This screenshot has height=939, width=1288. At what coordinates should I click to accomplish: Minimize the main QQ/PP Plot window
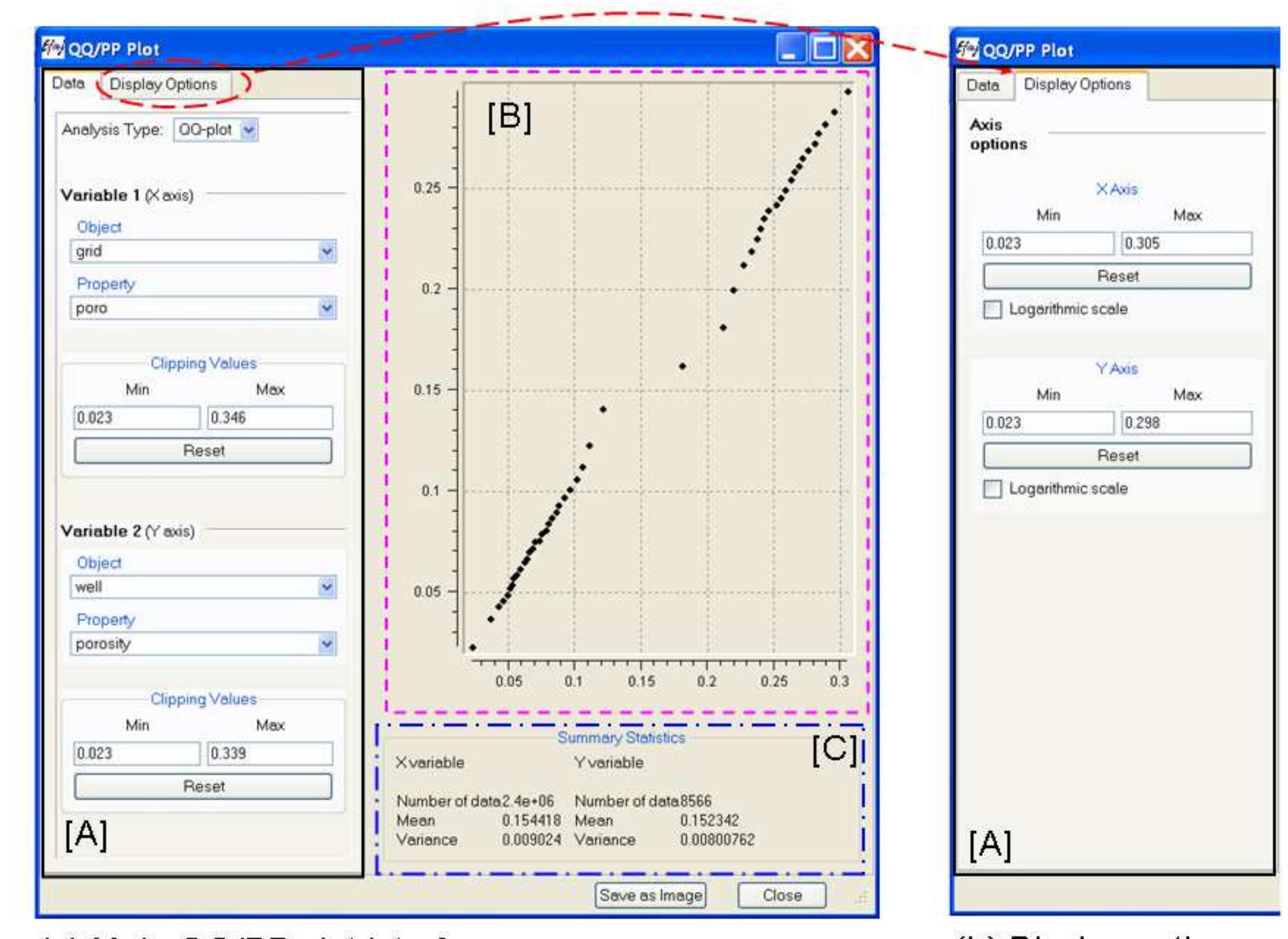coord(791,49)
